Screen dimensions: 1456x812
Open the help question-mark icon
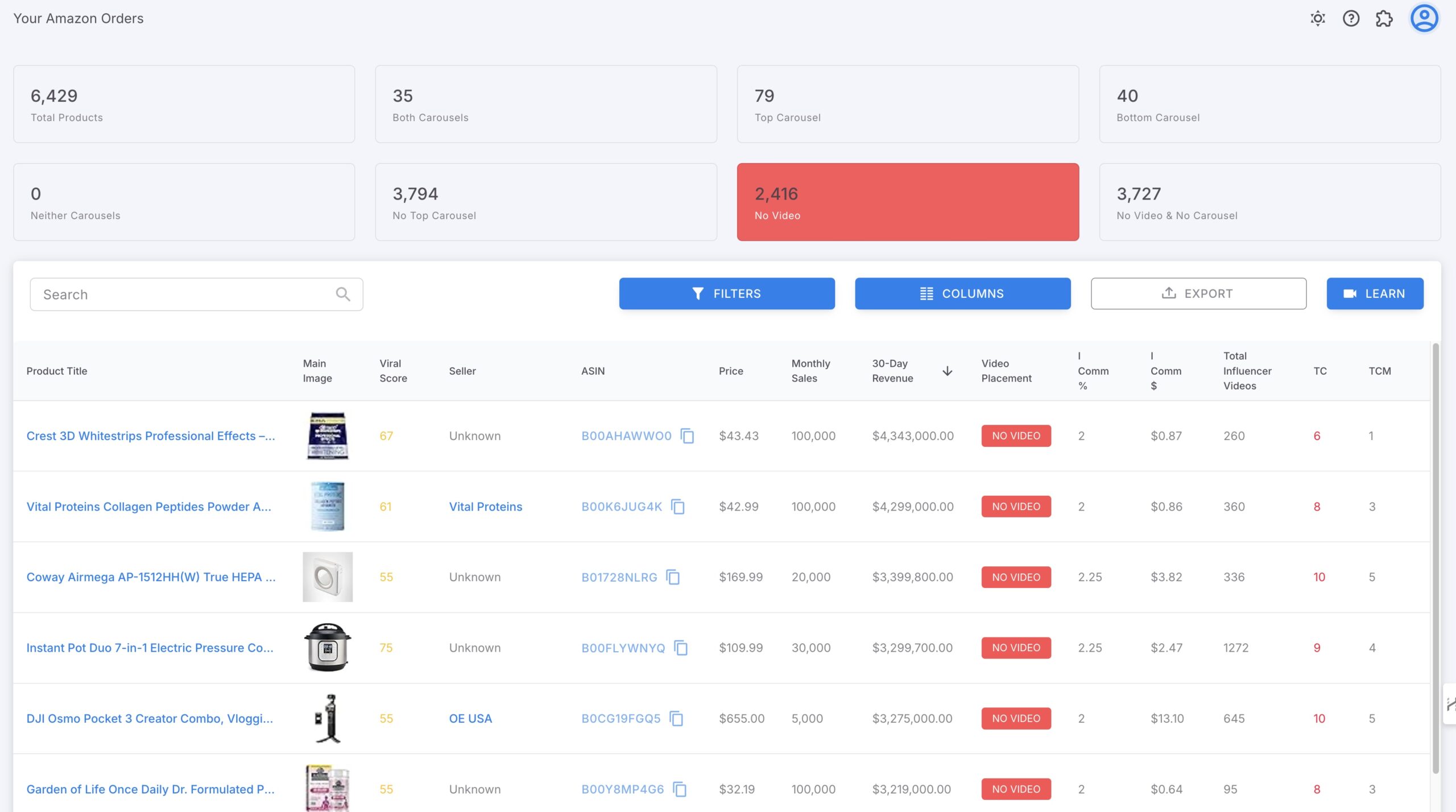[1351, 18]
